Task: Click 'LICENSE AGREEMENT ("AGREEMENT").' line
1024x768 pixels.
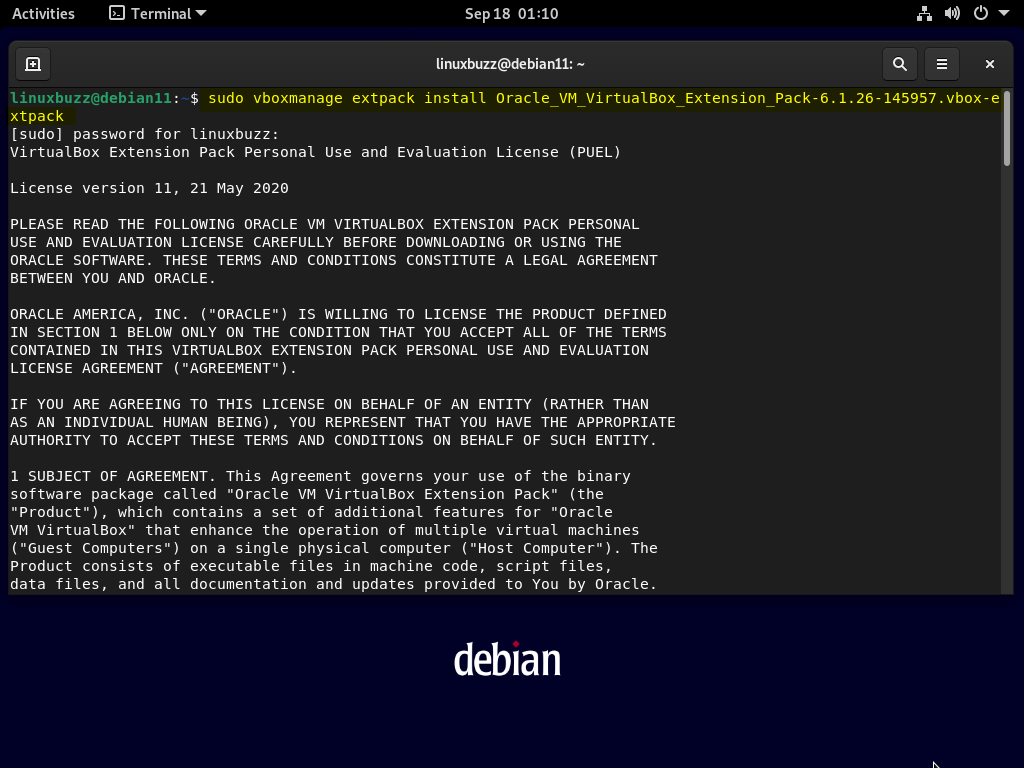Action: [153, 368]
